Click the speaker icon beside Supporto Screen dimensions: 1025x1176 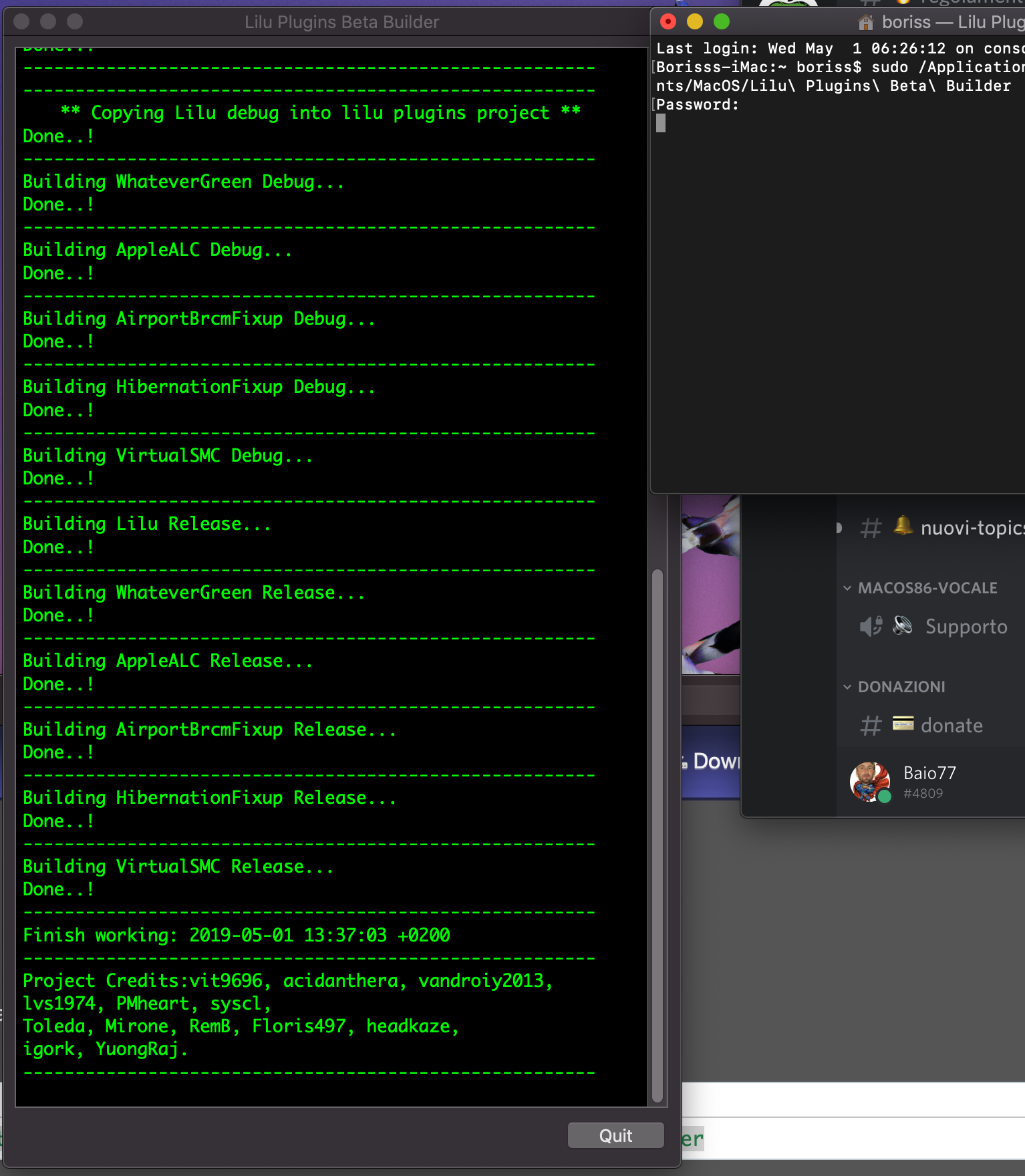(x=871, y=627)
